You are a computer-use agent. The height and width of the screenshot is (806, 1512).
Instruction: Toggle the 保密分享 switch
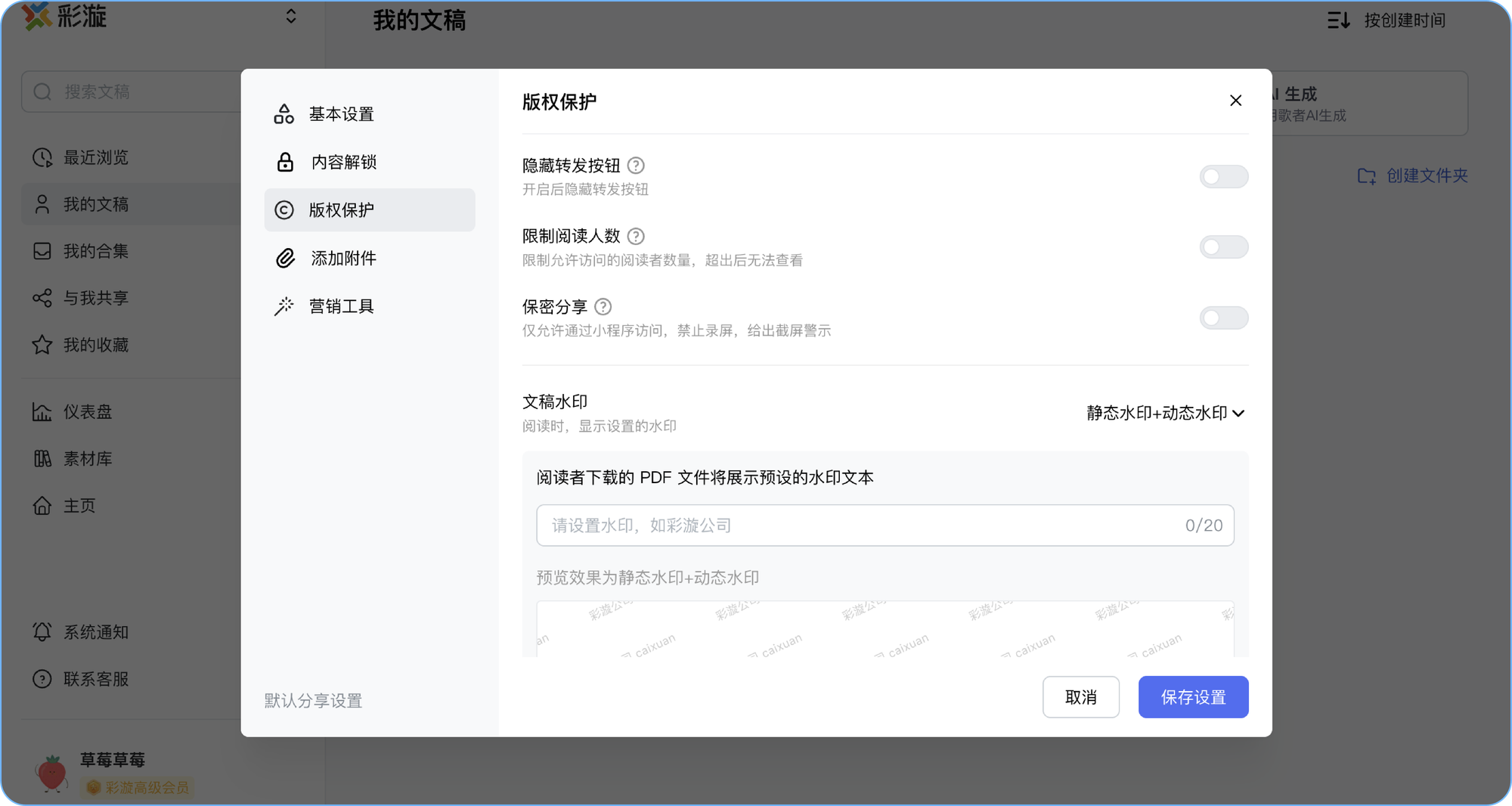[x=1223, y=318]
